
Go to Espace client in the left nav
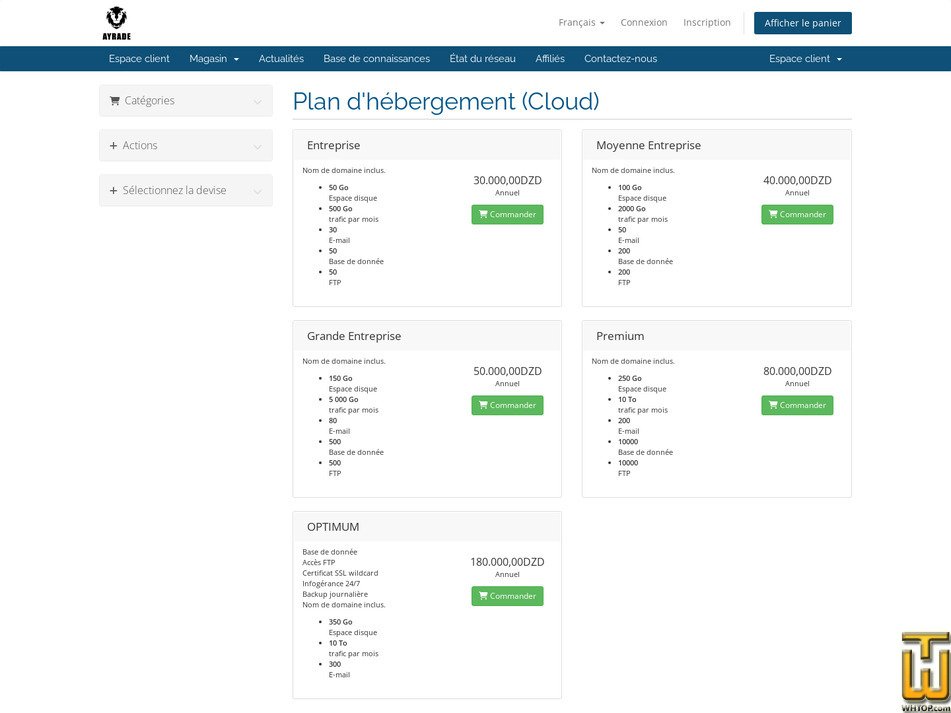139,59
